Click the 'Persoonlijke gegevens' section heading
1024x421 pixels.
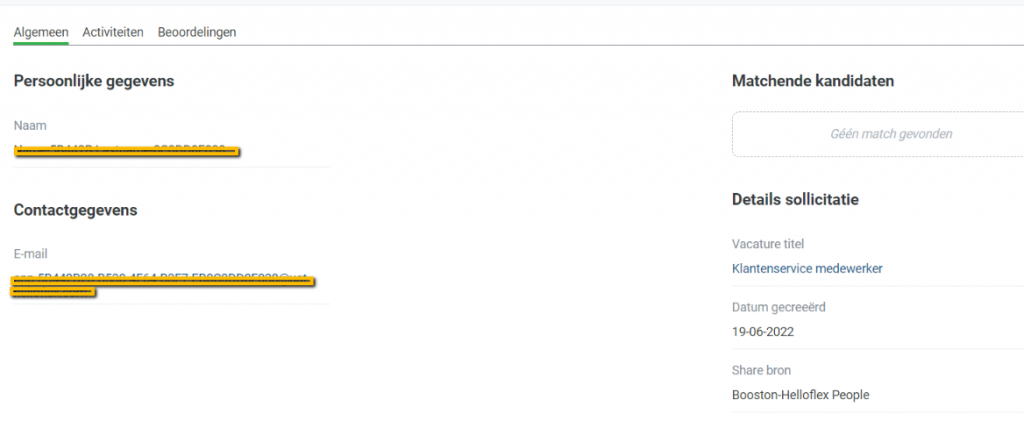click(x=94, y=81)
